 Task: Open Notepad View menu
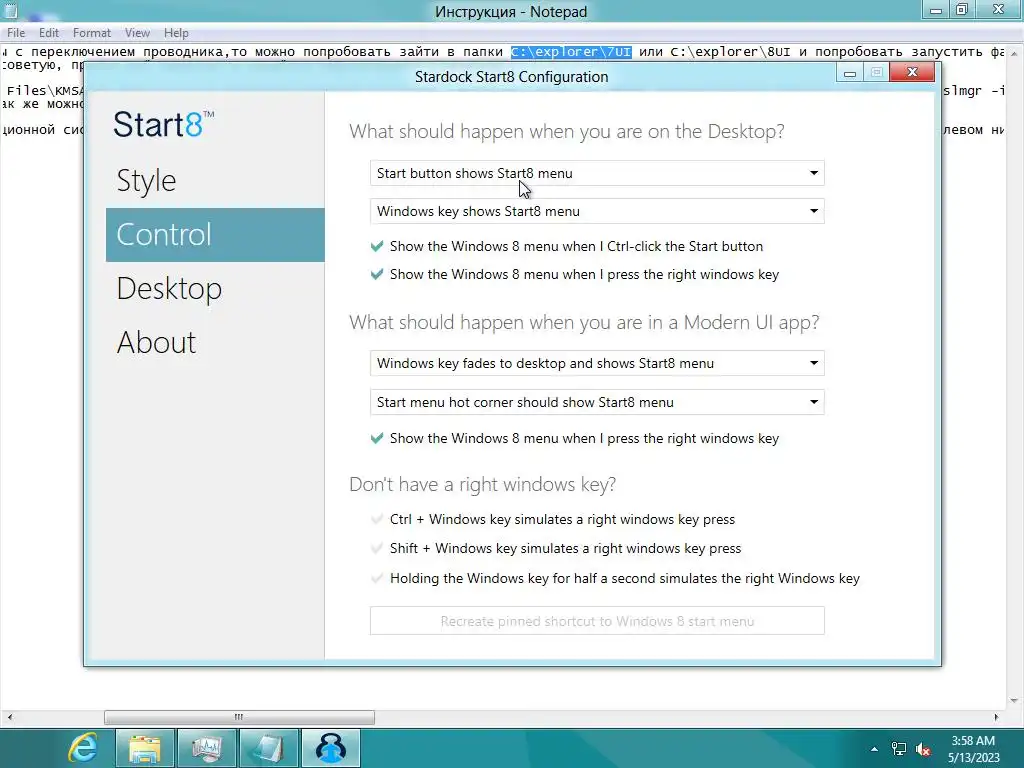(137, 33)
